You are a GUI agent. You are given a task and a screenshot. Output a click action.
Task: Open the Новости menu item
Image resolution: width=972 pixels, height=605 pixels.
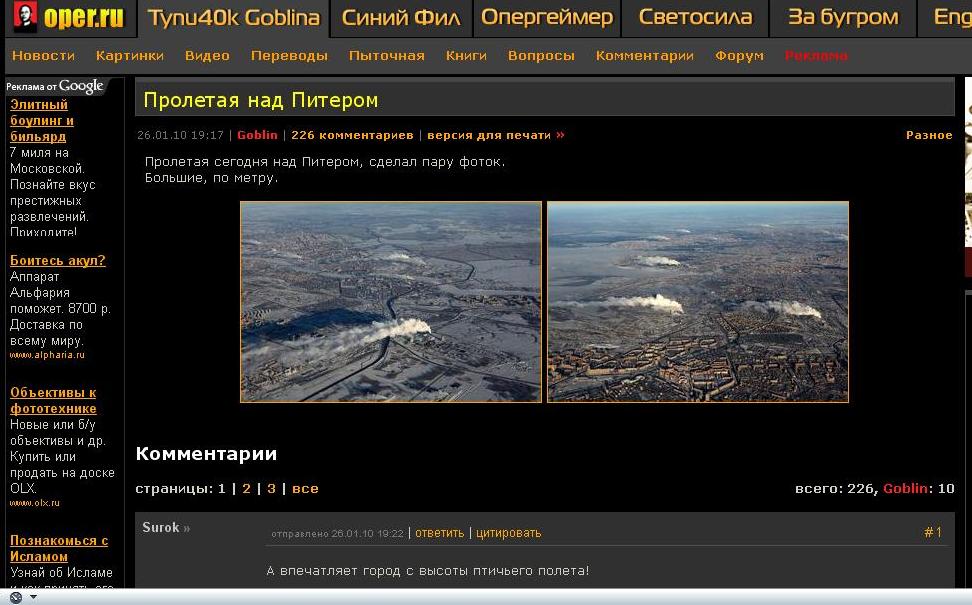[x=43, y=56]
